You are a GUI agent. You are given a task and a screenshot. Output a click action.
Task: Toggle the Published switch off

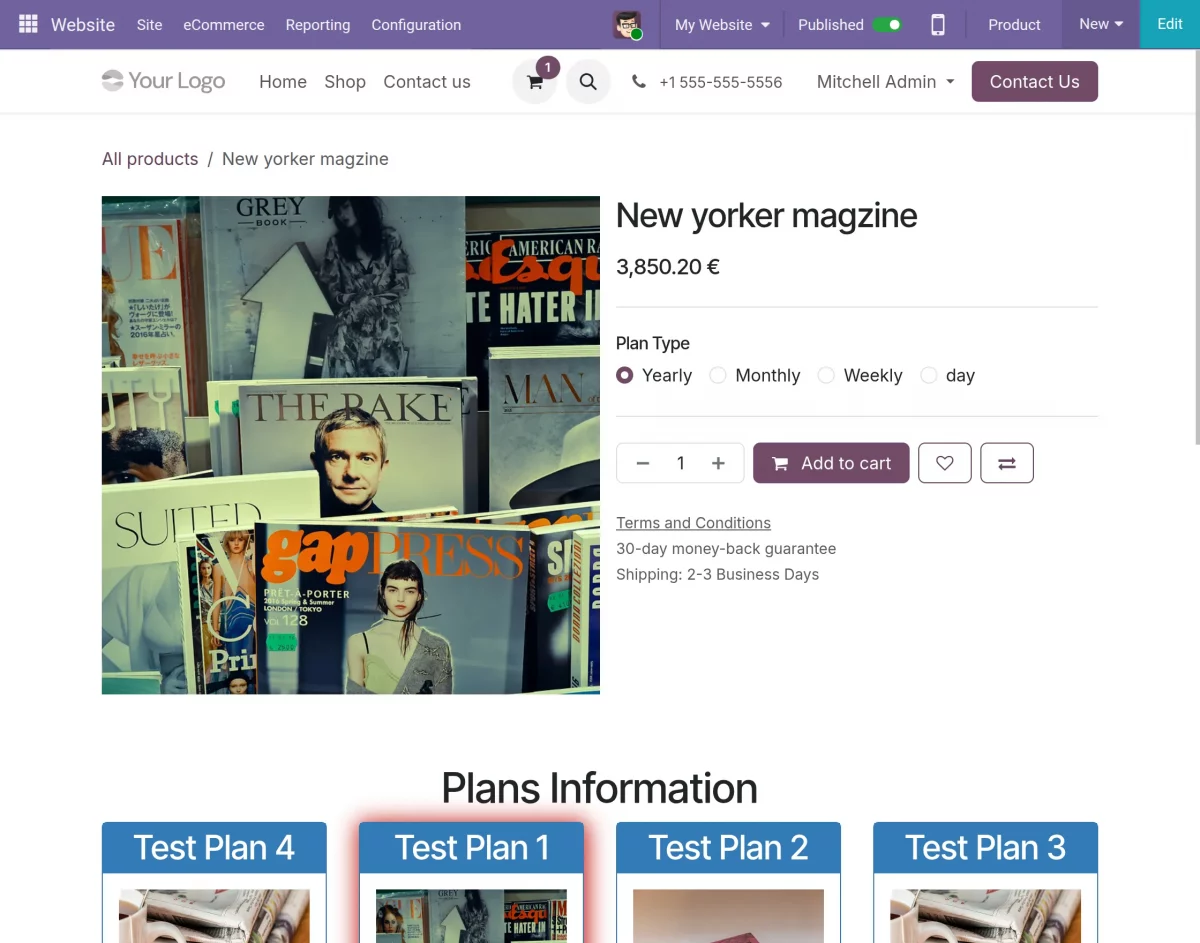[888, 24]
